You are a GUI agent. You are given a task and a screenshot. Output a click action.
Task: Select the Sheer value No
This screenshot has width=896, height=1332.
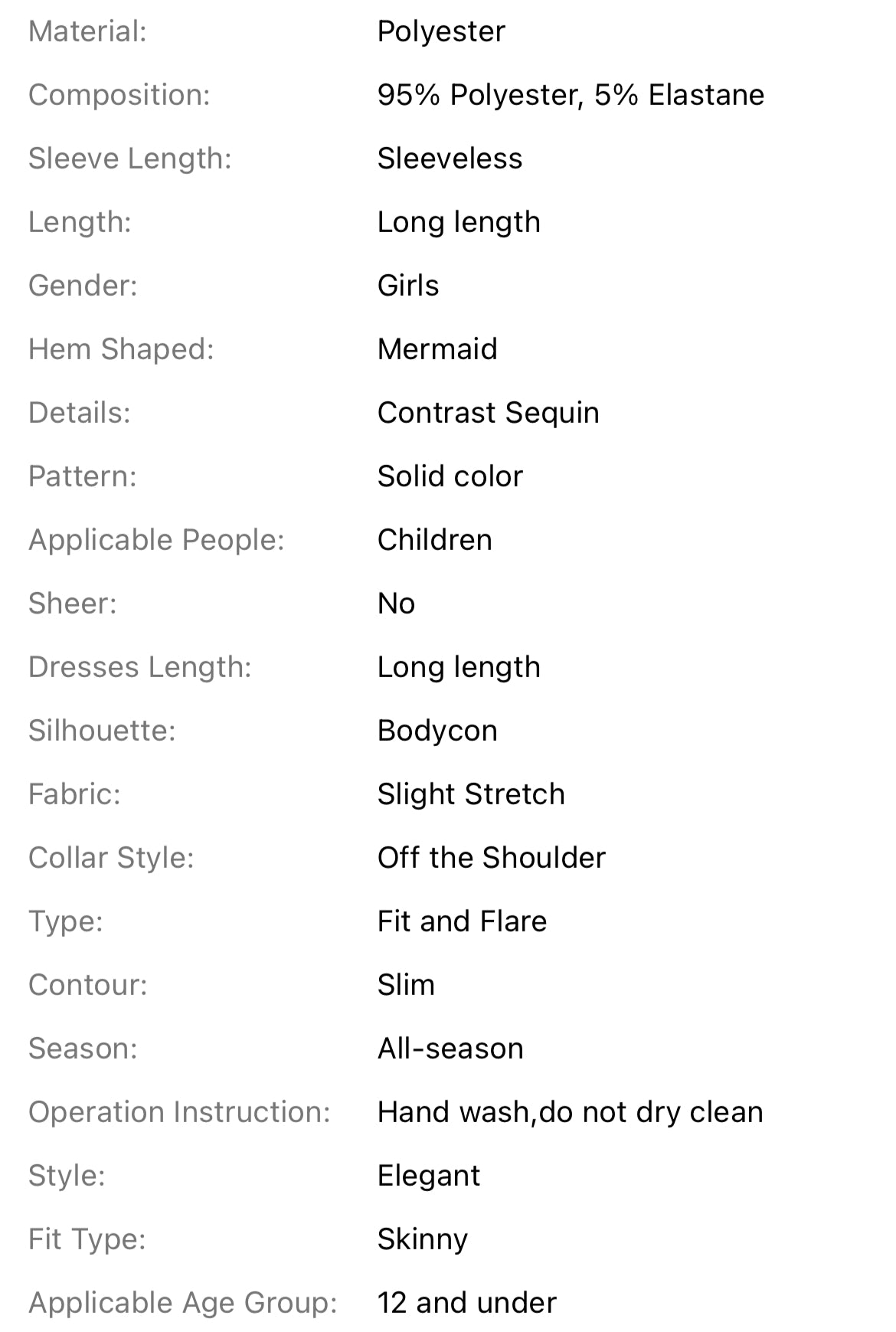[397, 604]
